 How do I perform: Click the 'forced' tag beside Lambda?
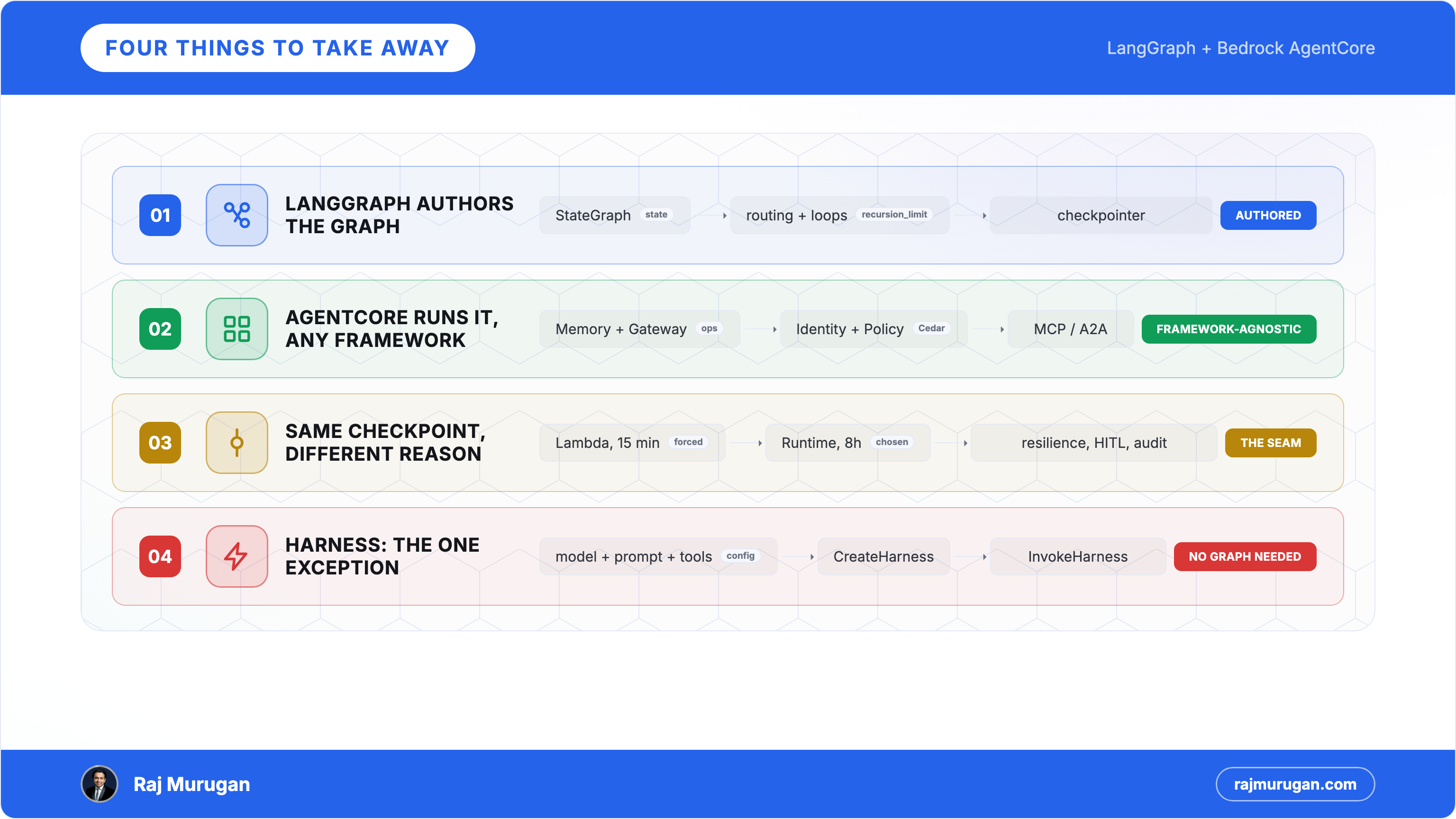tap(688, 442)
